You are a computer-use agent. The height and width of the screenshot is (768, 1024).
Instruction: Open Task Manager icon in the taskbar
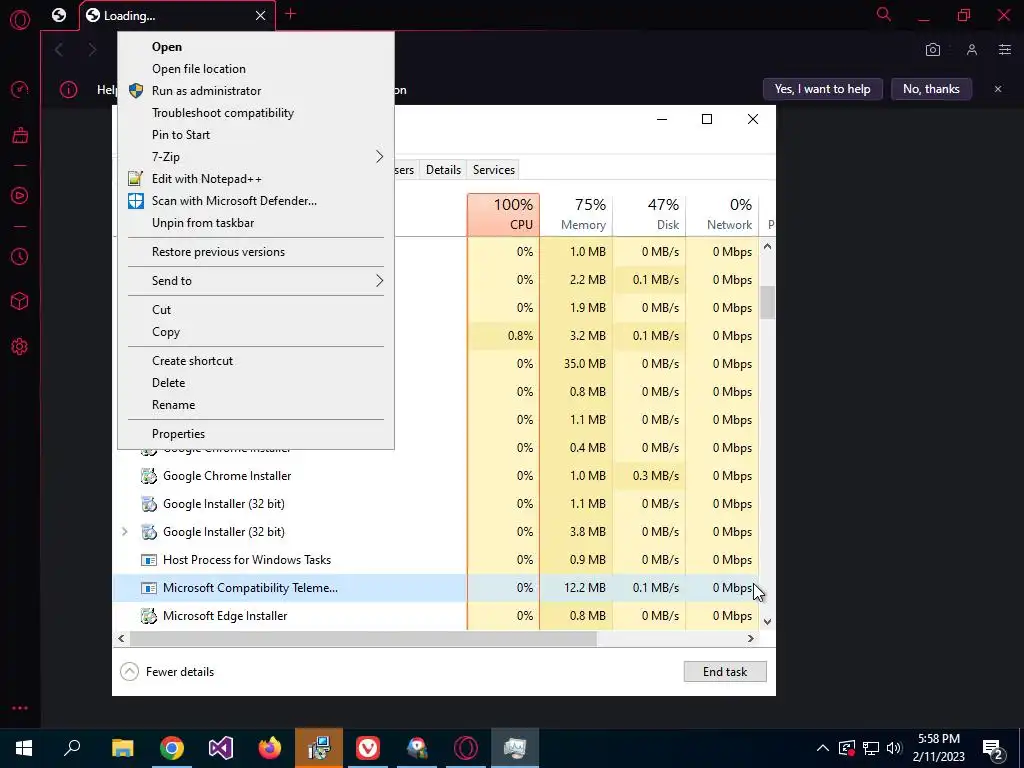pyautogui.click(x=515, y=748)
